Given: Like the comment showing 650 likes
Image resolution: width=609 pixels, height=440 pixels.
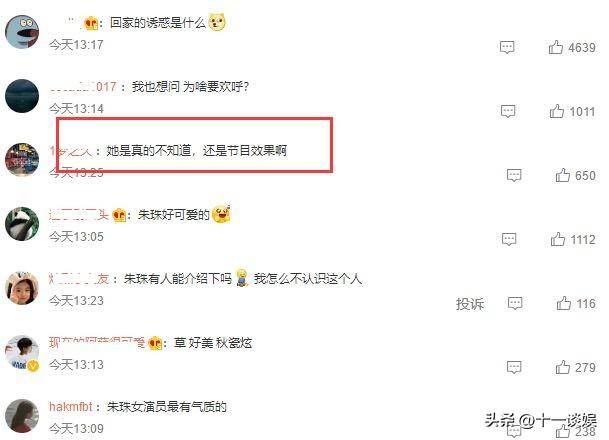Looking at the screenshot, I should [562, 175].
